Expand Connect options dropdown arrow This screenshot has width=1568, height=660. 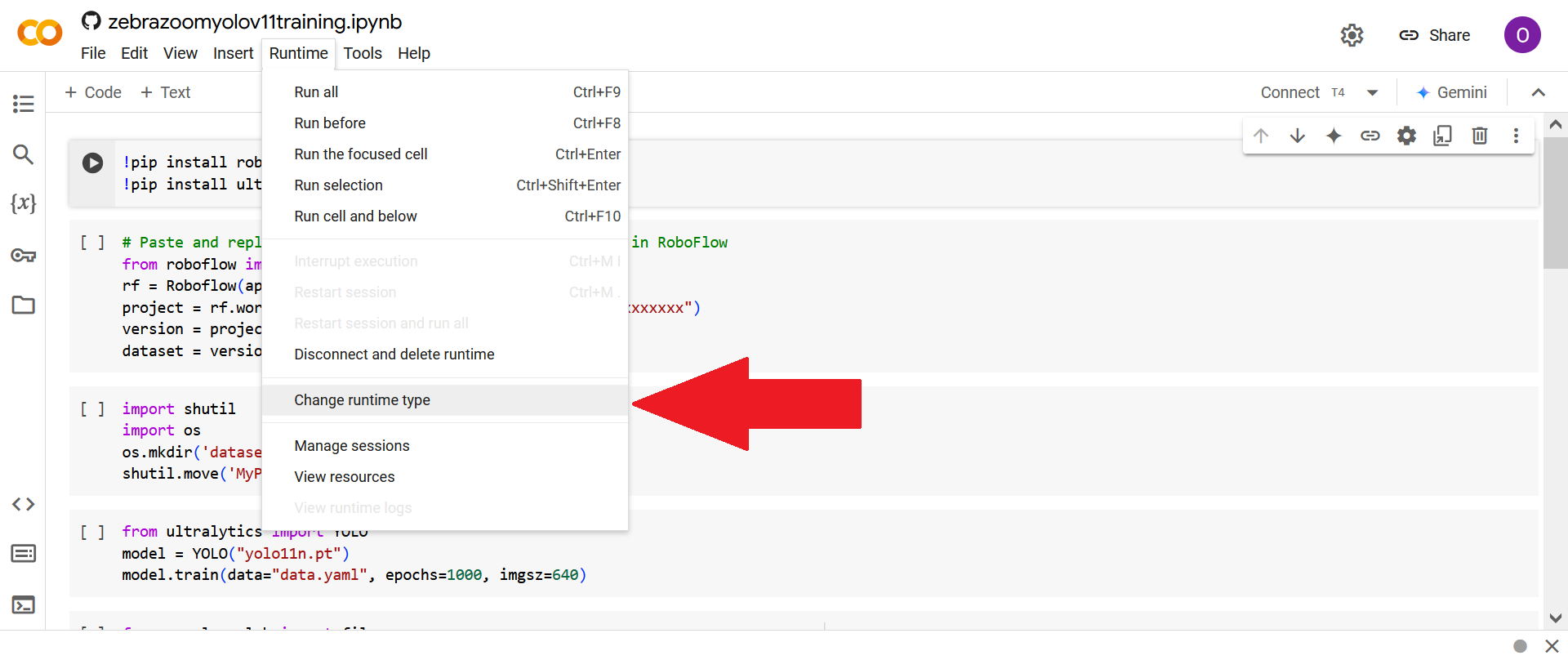pyautogui.click(x=1373, y=92)
